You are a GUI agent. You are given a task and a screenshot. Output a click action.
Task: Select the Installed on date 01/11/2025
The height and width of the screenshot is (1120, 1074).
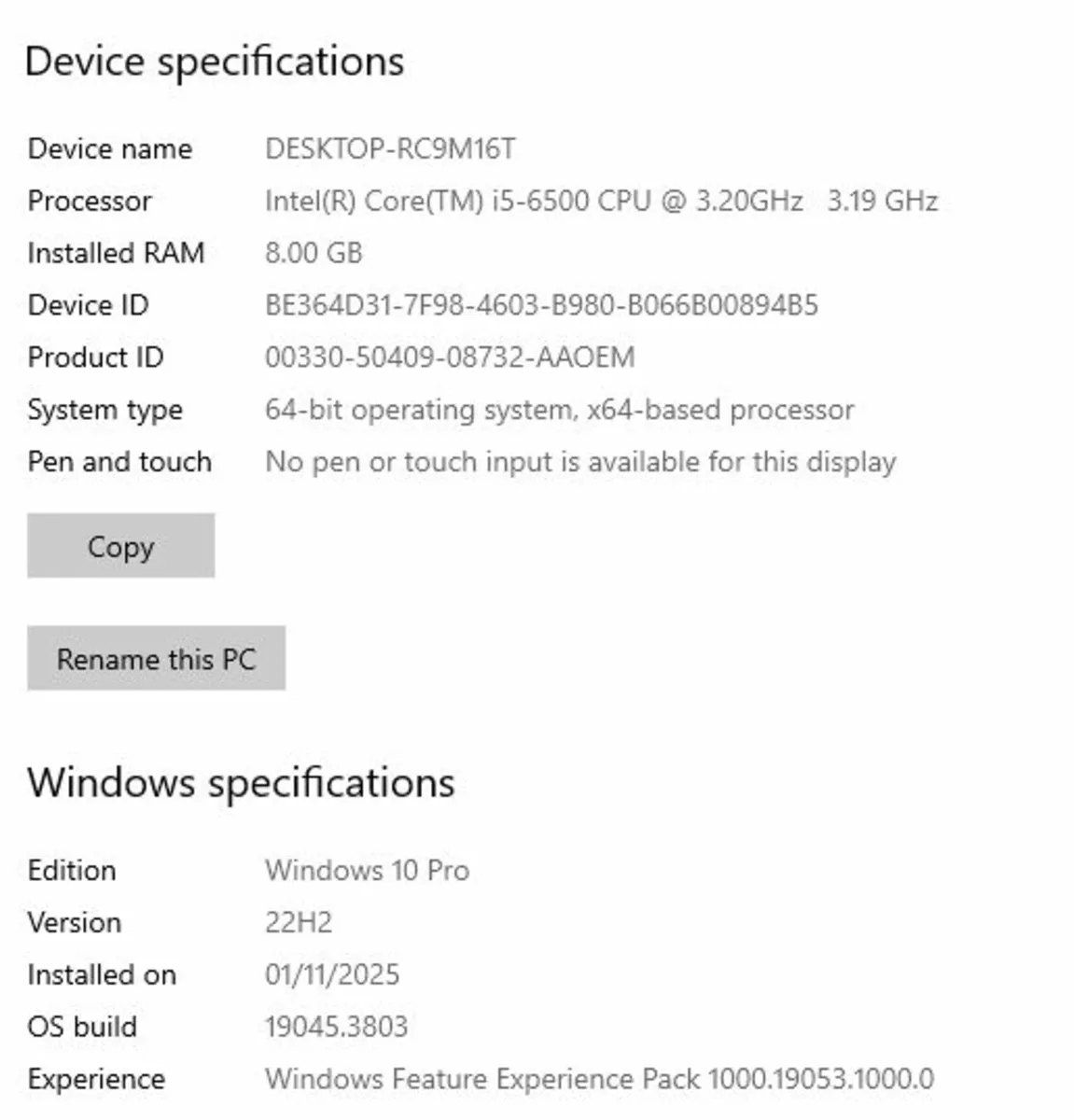coord(331,973)
